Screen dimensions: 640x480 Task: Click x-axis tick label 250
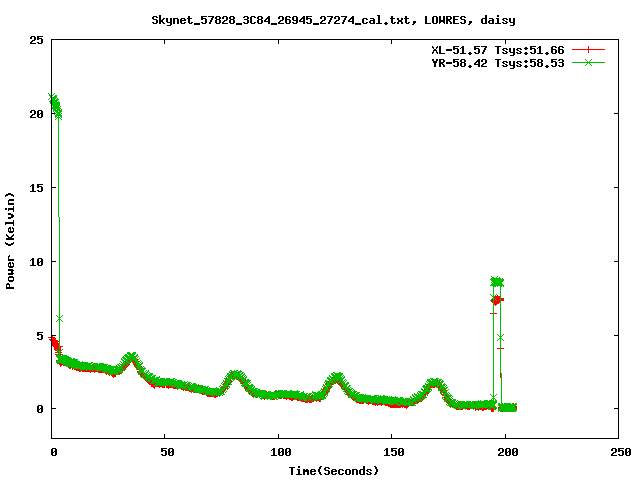point(620,452)
